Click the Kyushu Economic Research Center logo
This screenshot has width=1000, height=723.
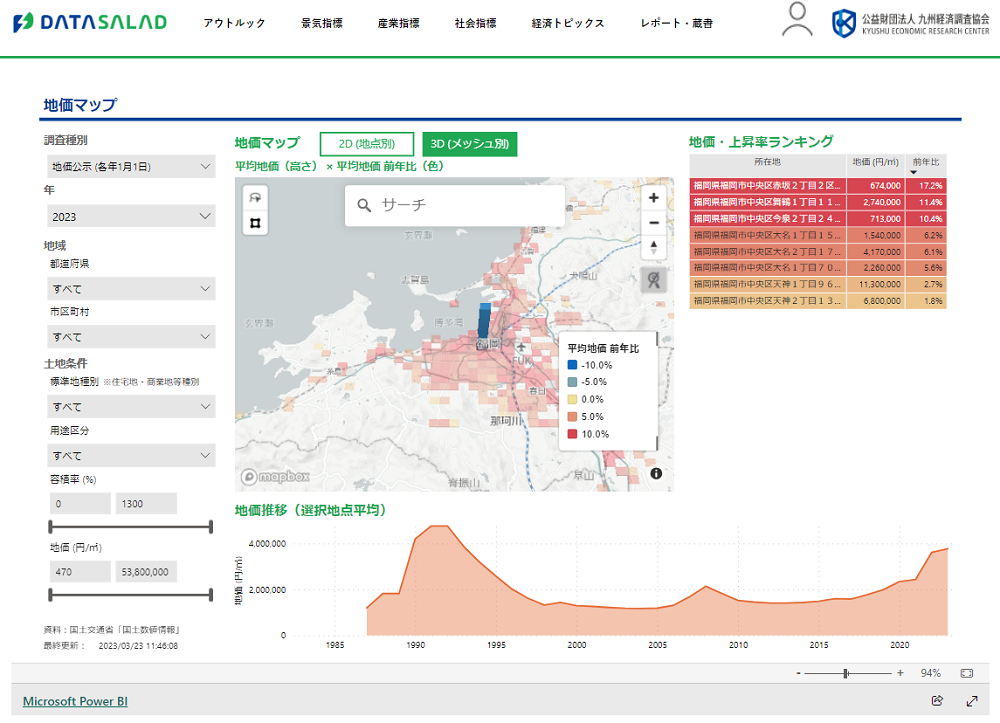911,23
